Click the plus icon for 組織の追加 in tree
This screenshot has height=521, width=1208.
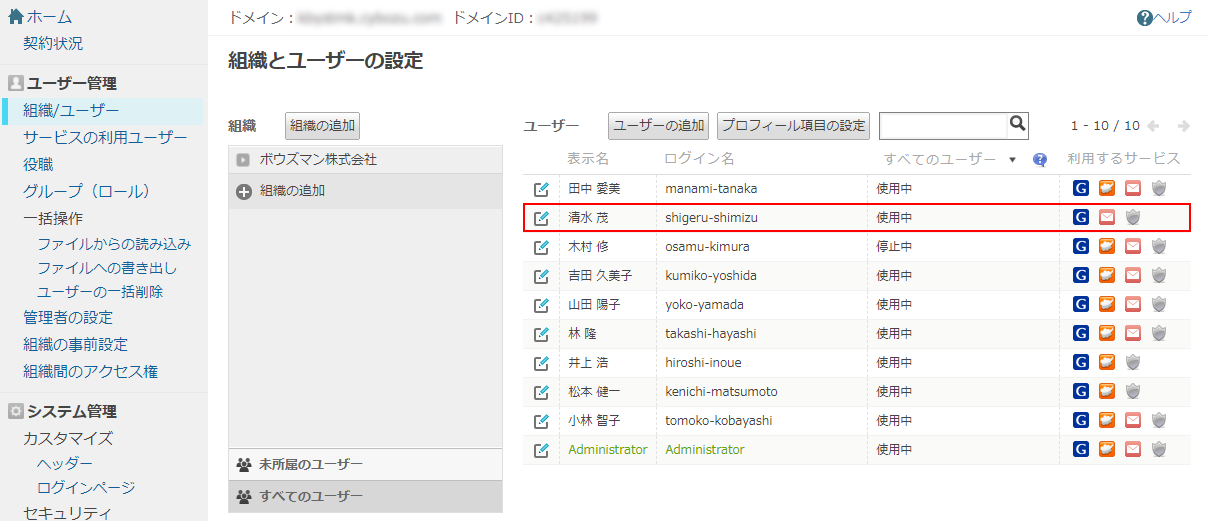tap(244, 191)
